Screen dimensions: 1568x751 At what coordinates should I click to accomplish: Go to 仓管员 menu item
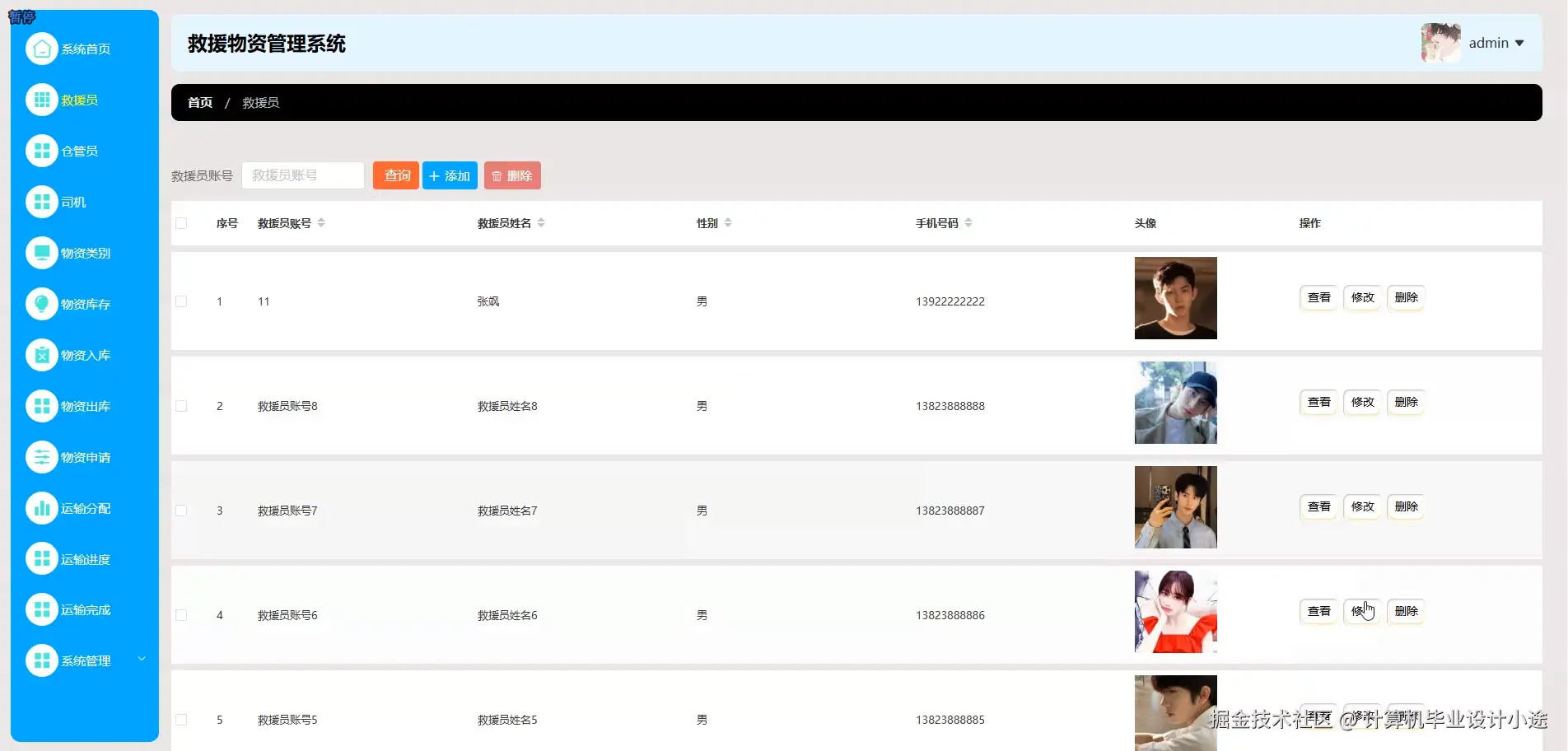(80, 152)
